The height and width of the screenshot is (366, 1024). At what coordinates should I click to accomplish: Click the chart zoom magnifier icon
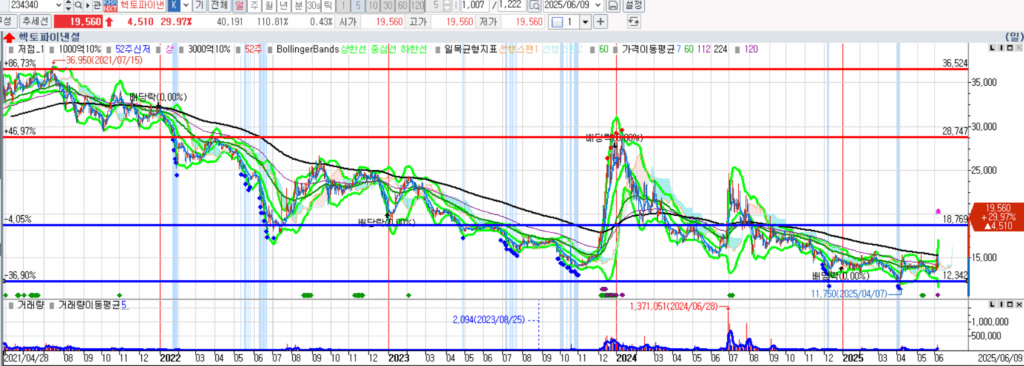tap(534, 5)
